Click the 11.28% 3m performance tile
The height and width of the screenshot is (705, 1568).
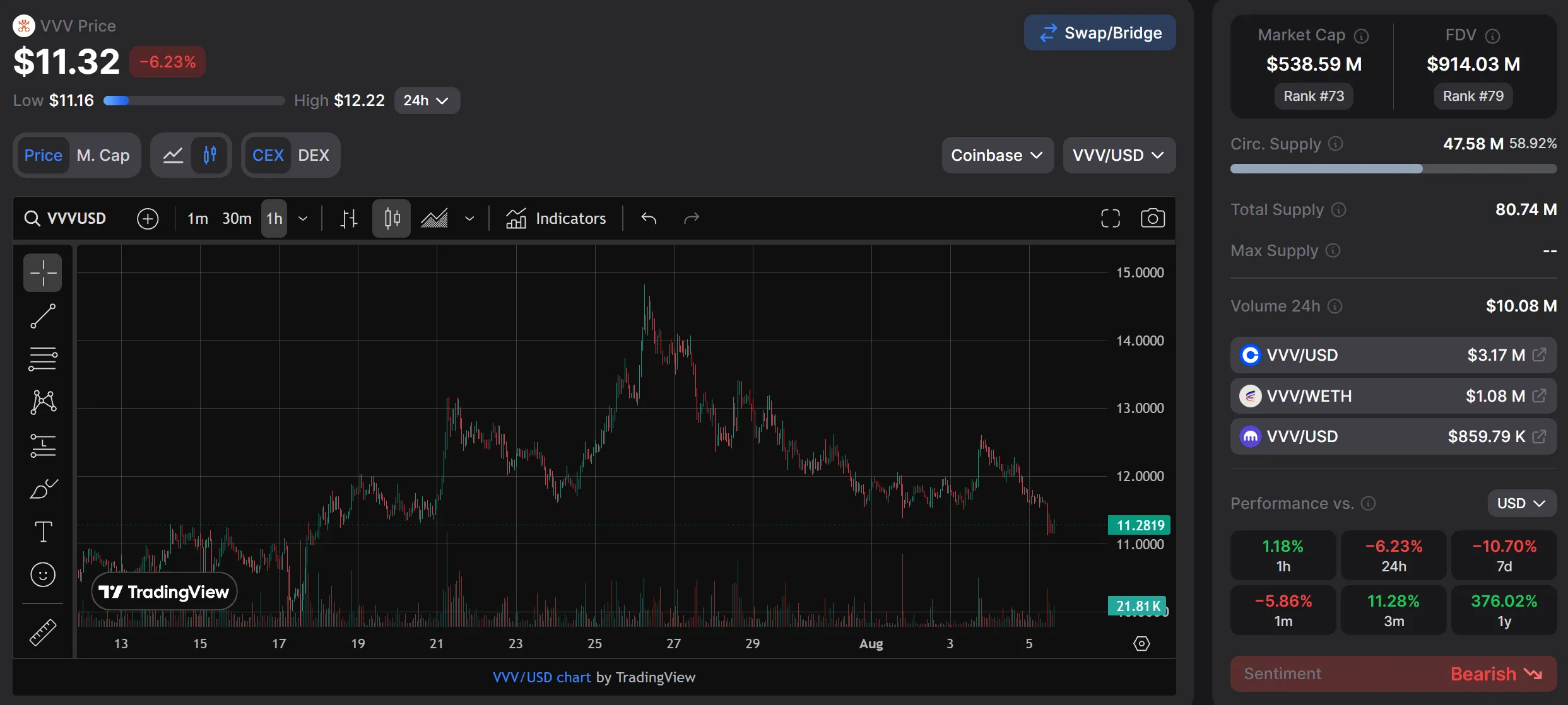[x=1393, y=610]
